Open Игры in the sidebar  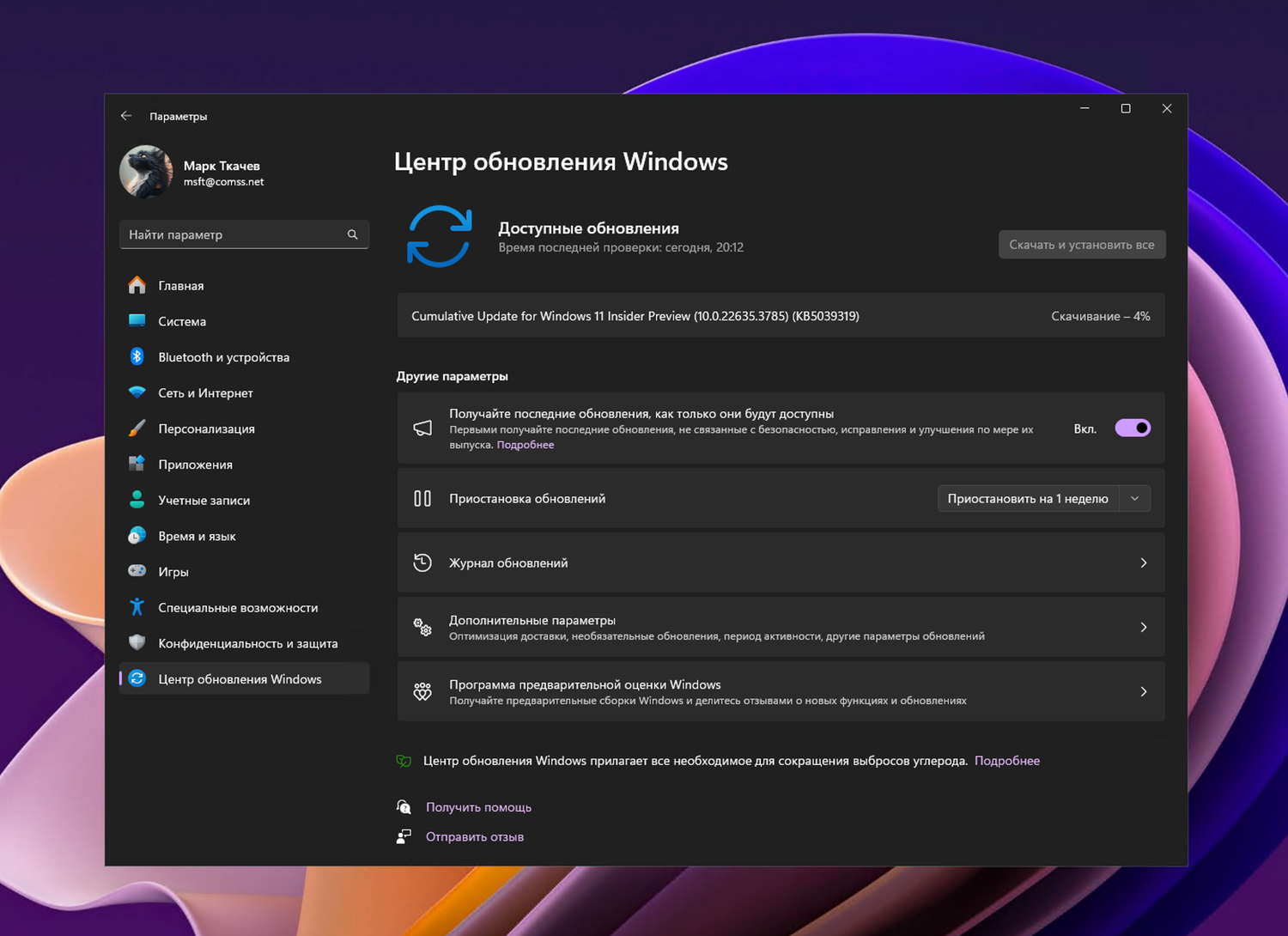click(244, 571)
